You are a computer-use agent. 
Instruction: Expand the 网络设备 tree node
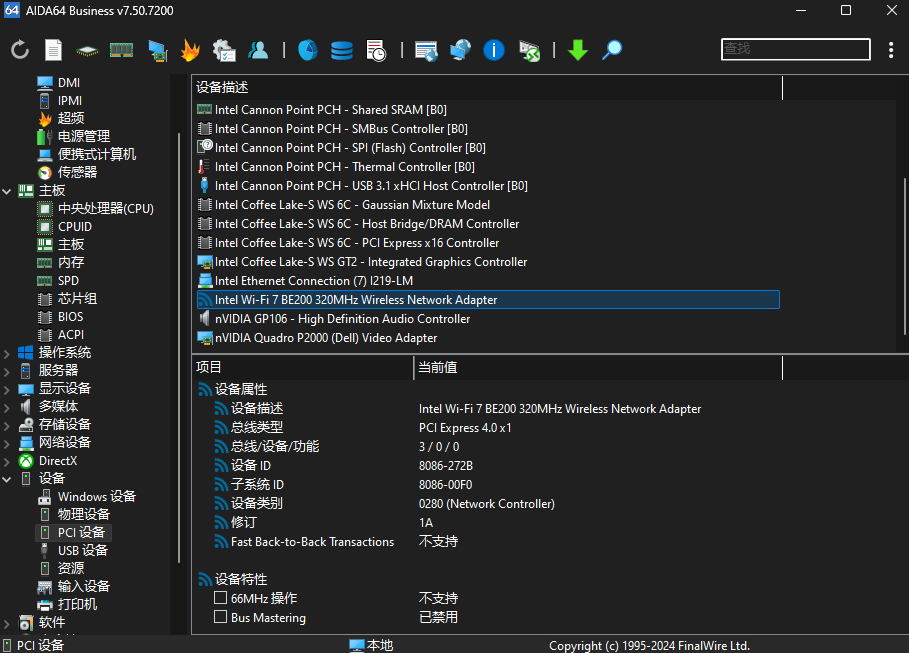[7, 443]
